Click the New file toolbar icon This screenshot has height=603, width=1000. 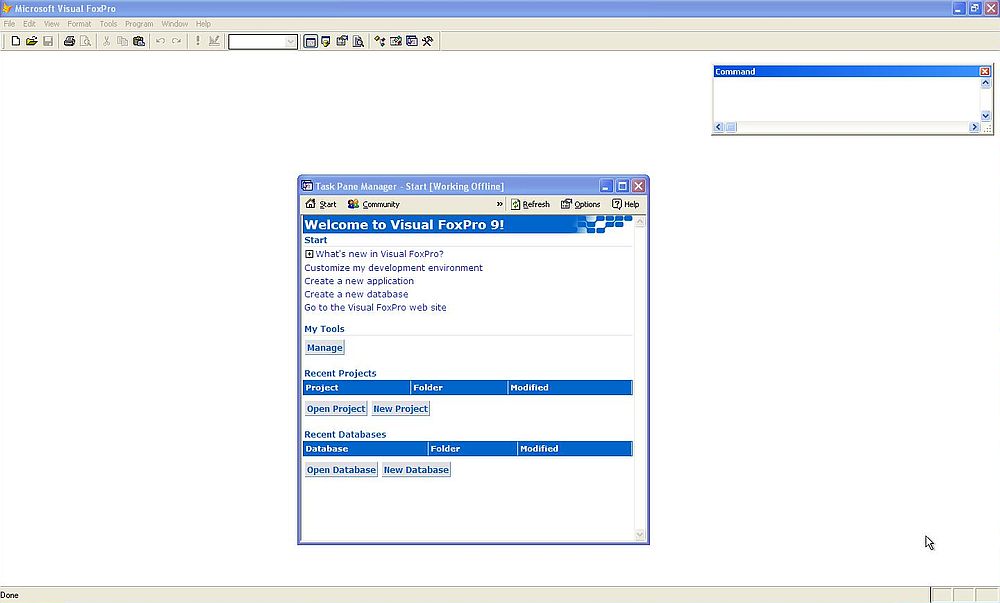coord(15,41)
